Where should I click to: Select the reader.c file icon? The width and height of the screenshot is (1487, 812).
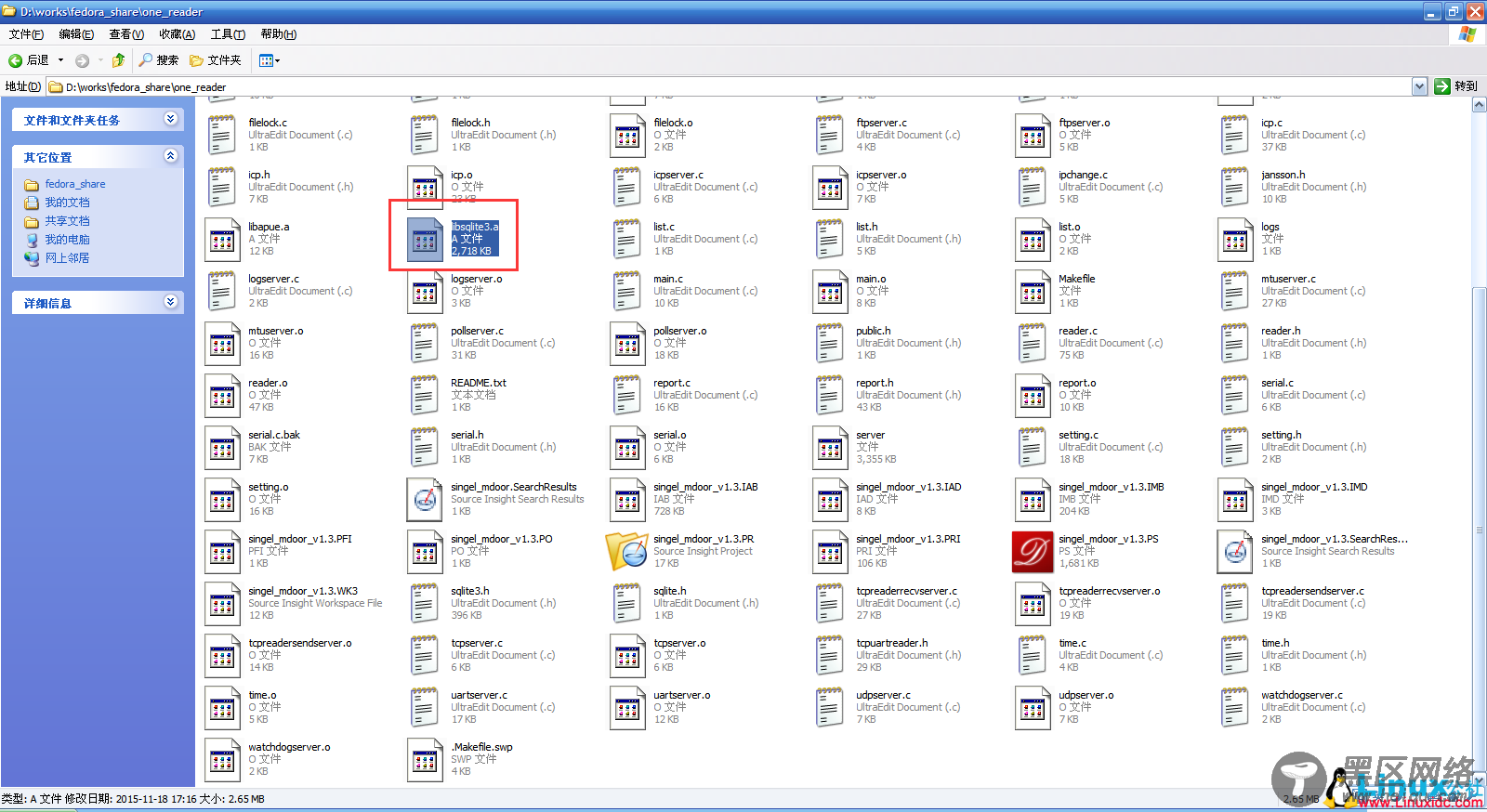click(1033, 344)
